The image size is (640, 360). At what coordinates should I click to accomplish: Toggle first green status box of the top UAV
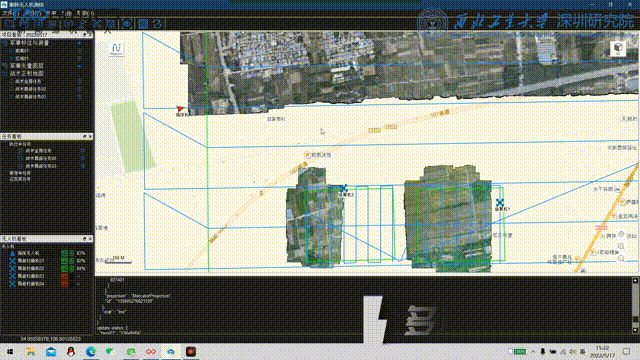pos(64,253)
